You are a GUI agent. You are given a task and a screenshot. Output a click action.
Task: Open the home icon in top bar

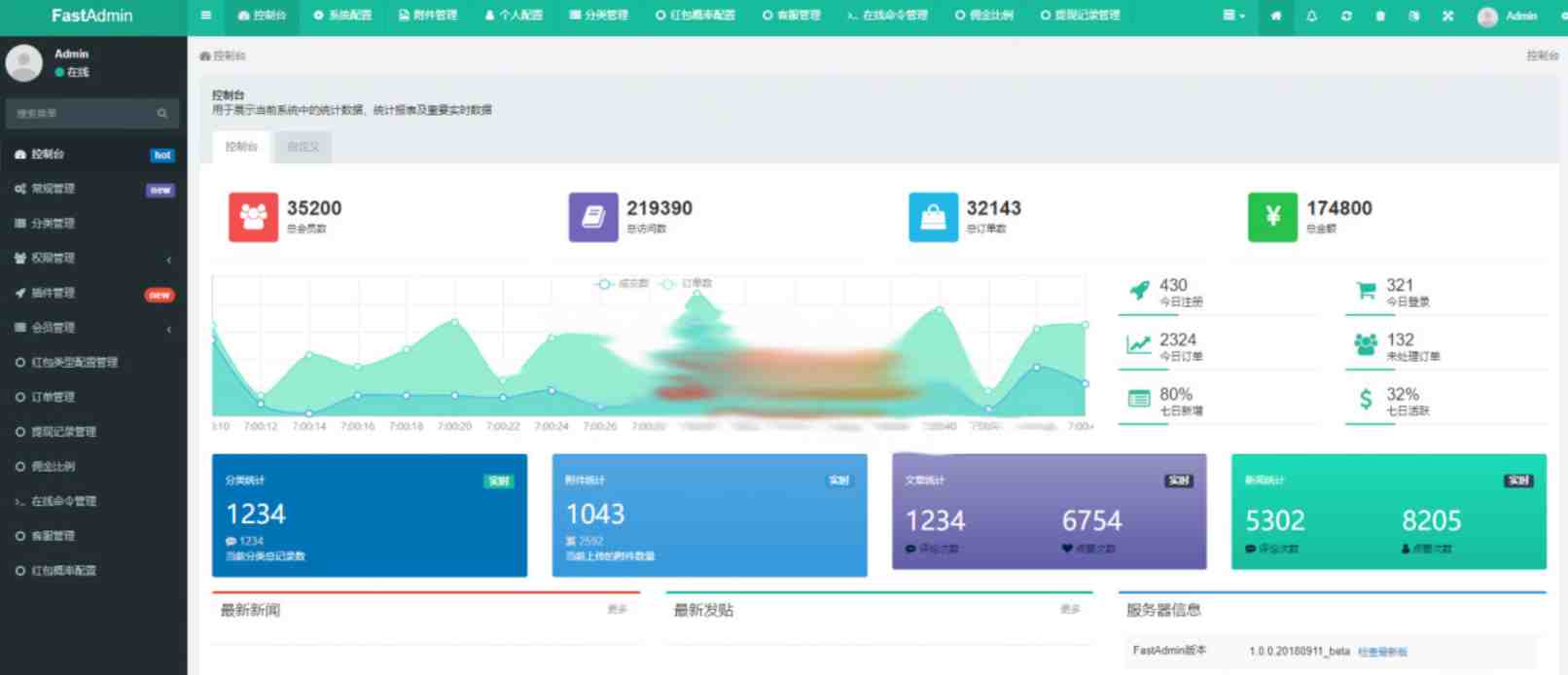[1276, 16]
